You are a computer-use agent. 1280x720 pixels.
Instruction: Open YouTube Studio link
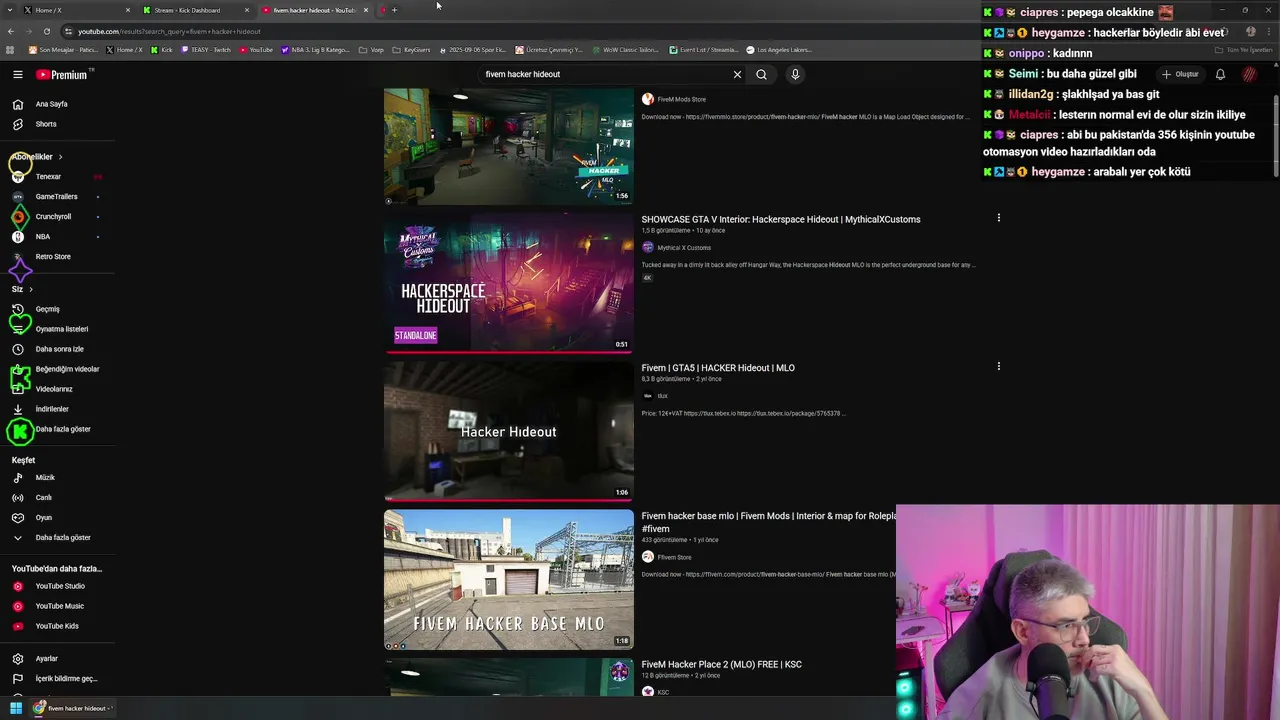point(57,586)
